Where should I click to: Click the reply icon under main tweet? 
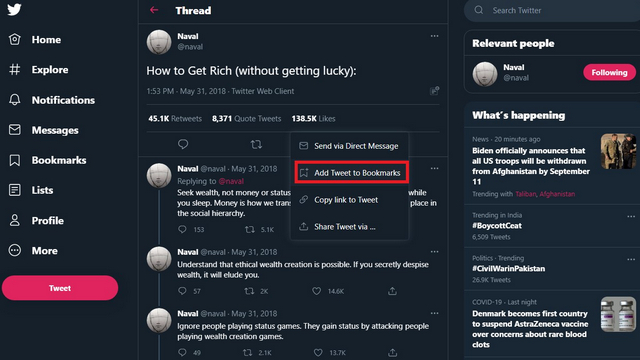tap(183, 144)
